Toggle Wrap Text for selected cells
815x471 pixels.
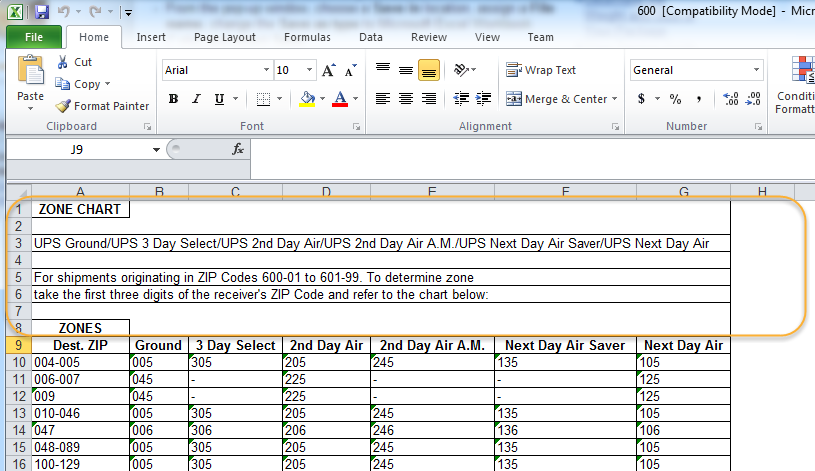tap(541, 70)
